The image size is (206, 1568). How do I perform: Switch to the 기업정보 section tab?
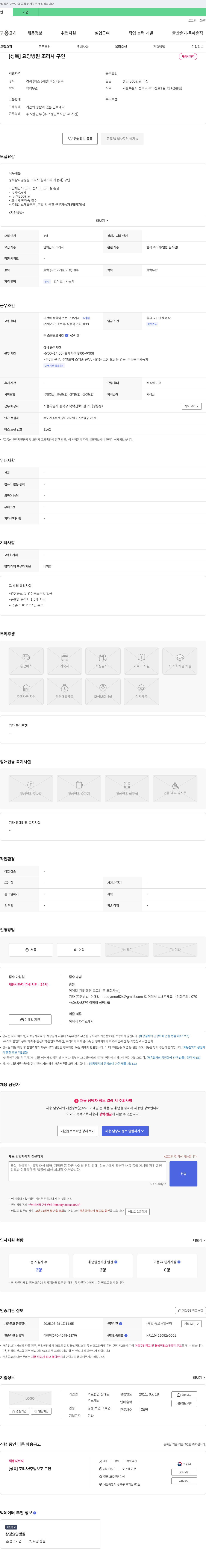click(197, 47)
